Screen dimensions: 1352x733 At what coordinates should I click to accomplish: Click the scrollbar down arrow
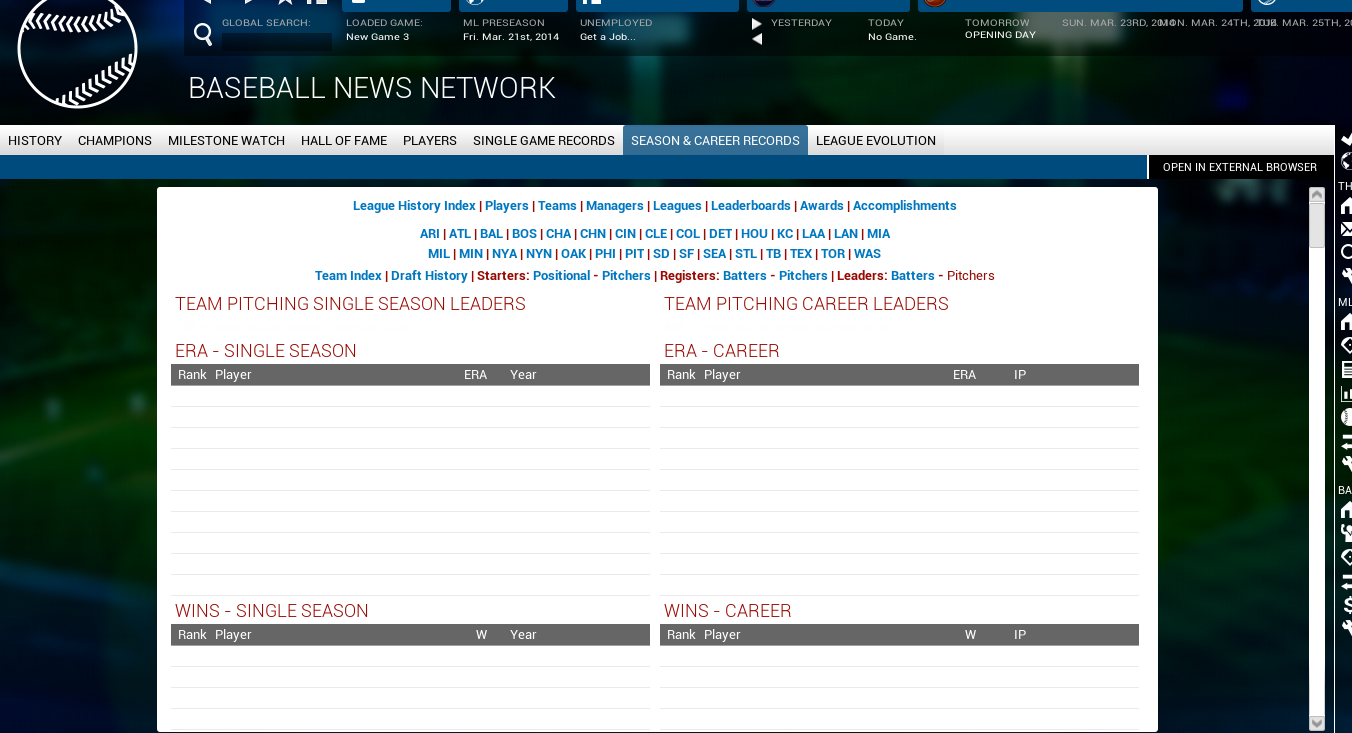click(x=1317, y=723)
